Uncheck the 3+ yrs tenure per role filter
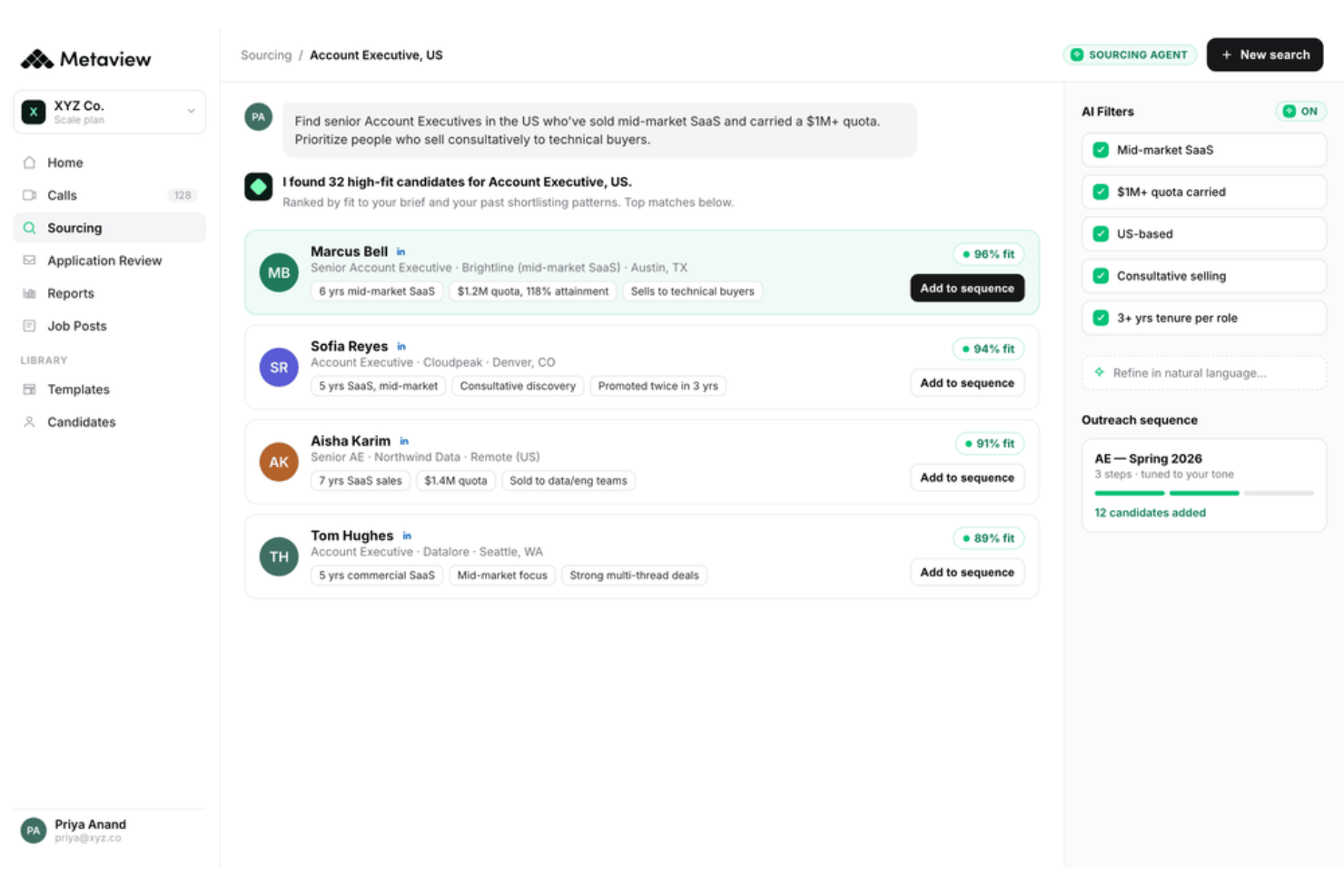 (1101, 318)
